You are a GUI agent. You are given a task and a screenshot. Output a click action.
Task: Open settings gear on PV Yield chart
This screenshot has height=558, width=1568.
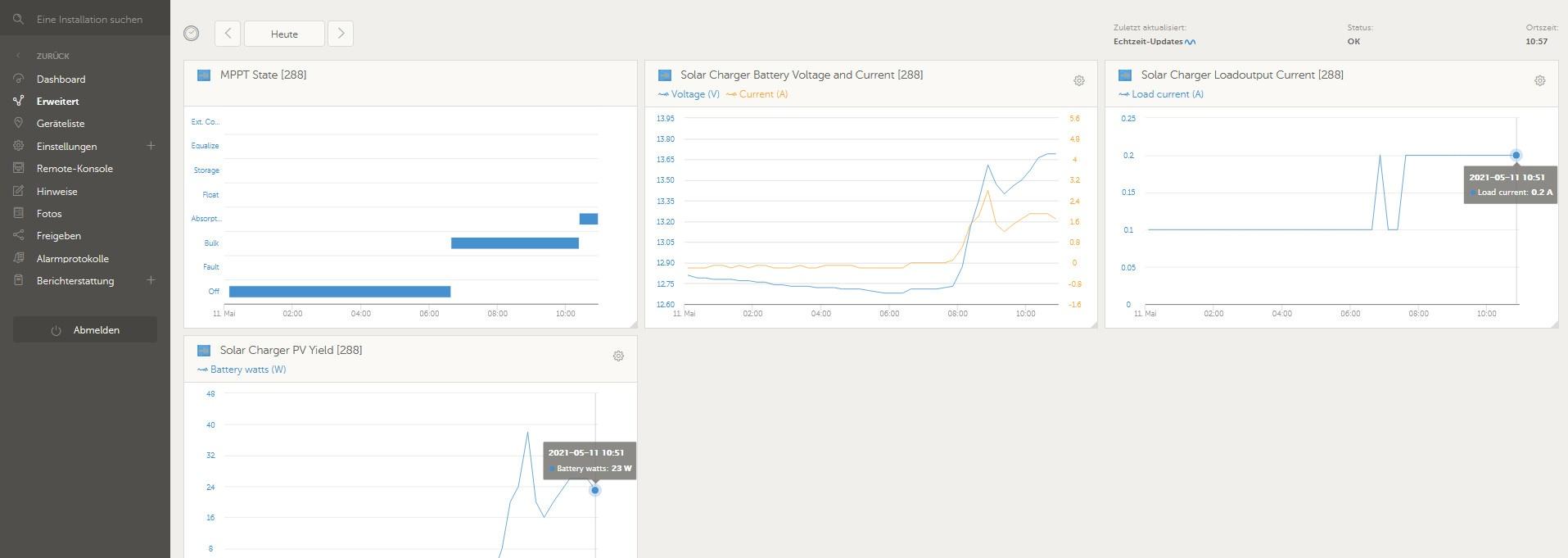tap(618, 356)
